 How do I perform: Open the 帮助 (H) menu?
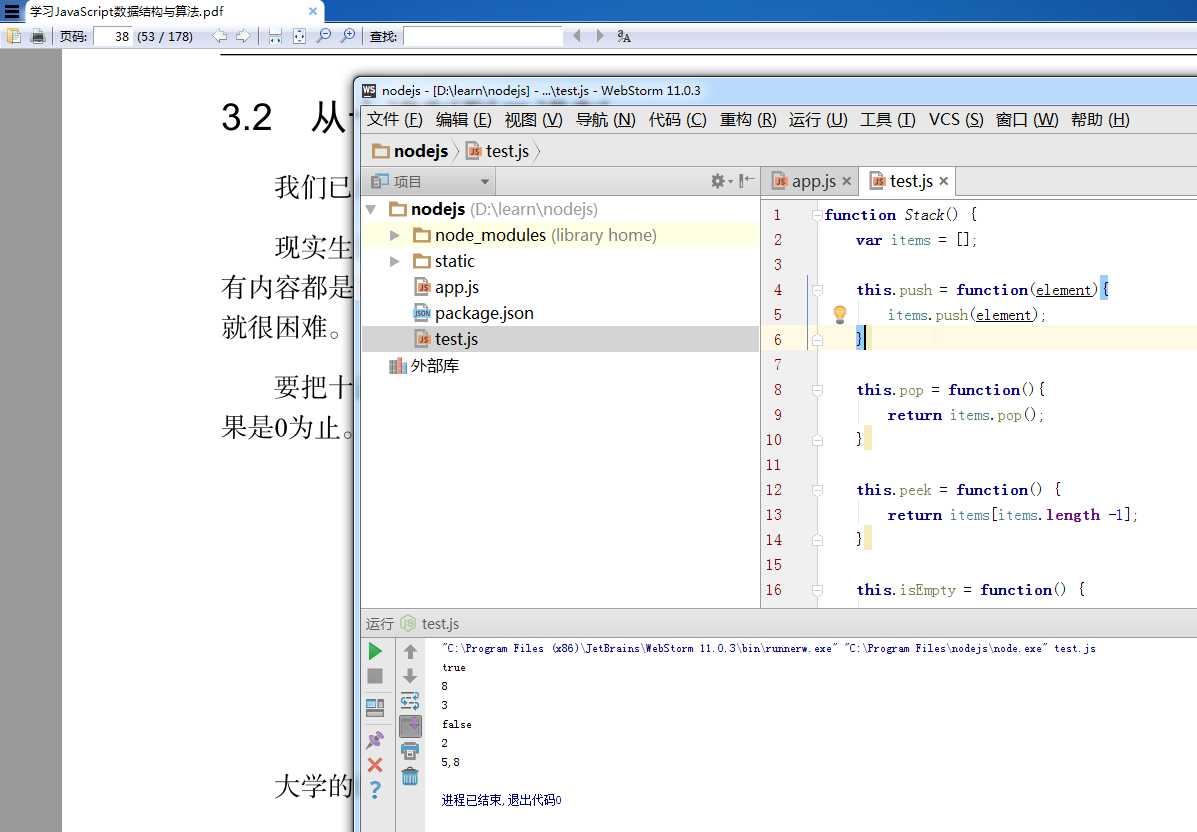point(1100,120)
